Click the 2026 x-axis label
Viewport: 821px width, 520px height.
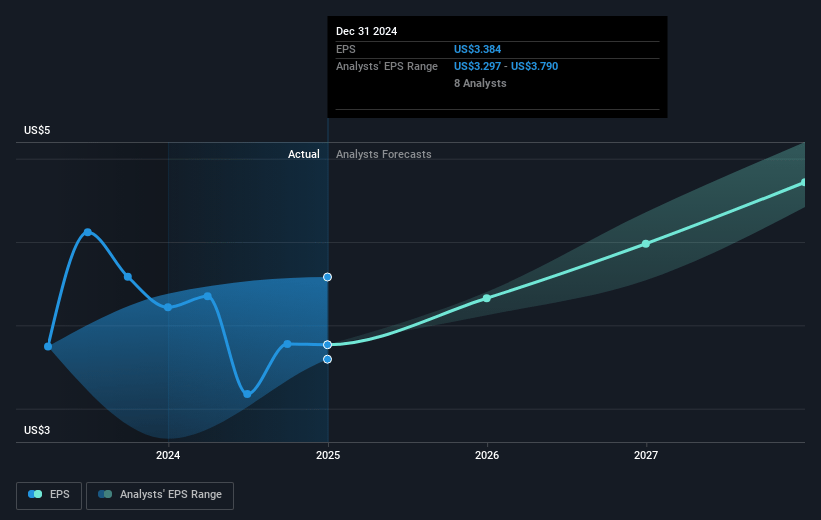pyautogui.click(x=487, y=455)
